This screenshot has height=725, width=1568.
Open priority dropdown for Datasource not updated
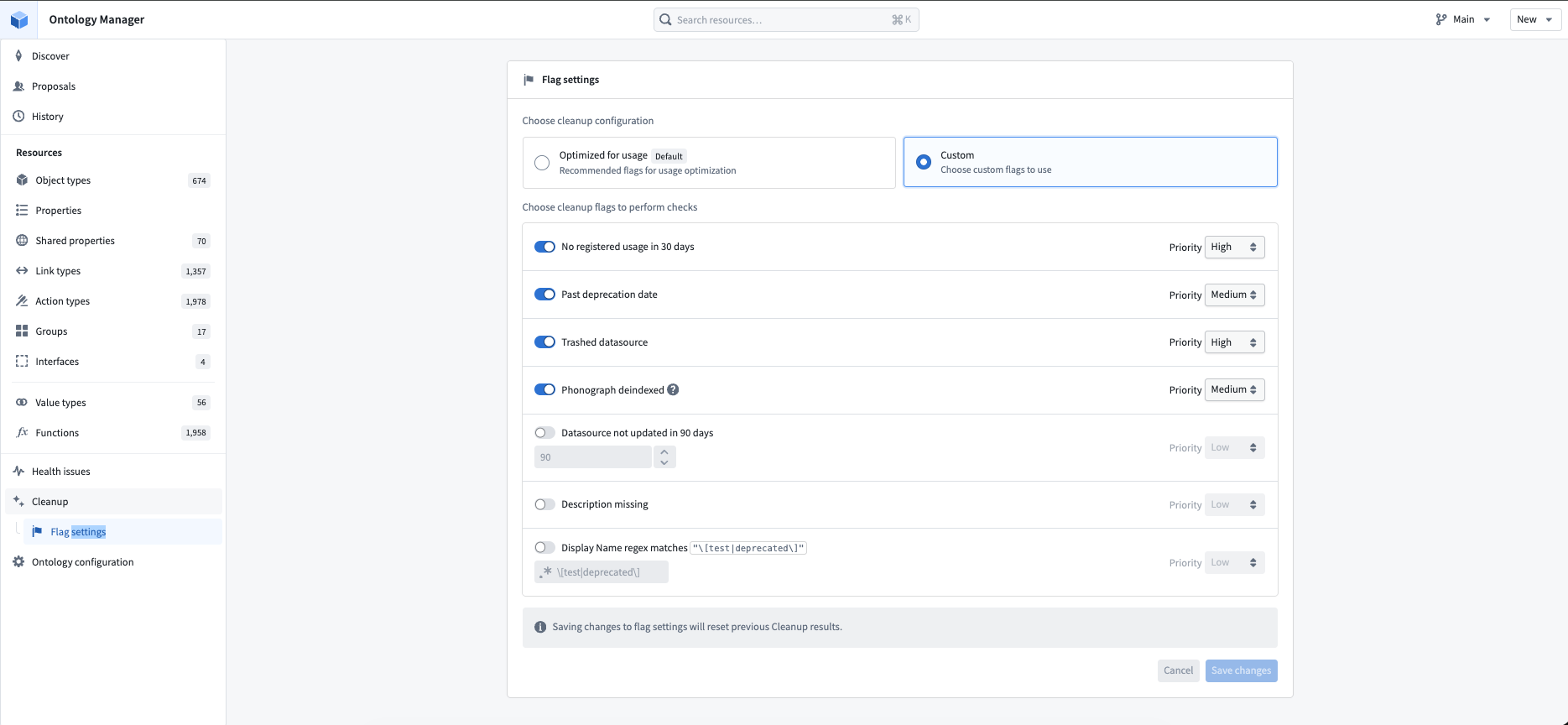1234,448
